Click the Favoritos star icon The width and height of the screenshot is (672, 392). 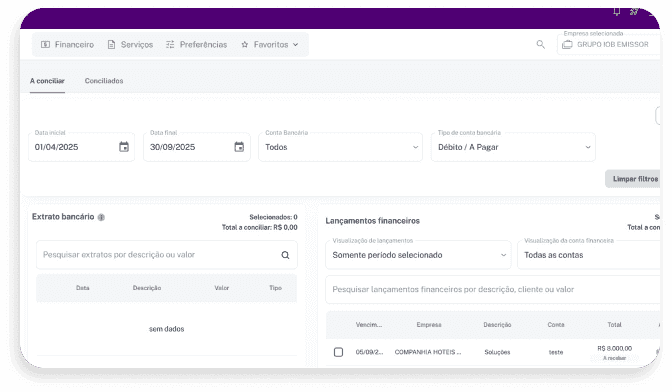point(245,45)
